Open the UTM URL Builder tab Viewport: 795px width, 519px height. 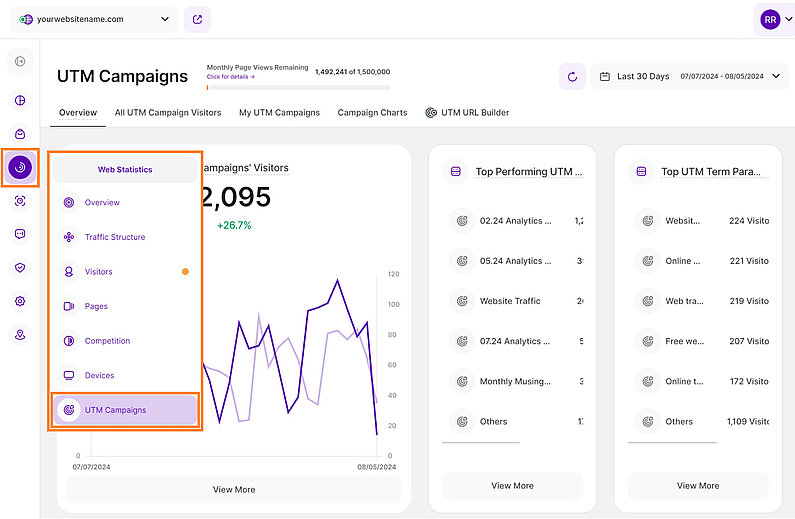pyautogui.click(x=467, y=113)
